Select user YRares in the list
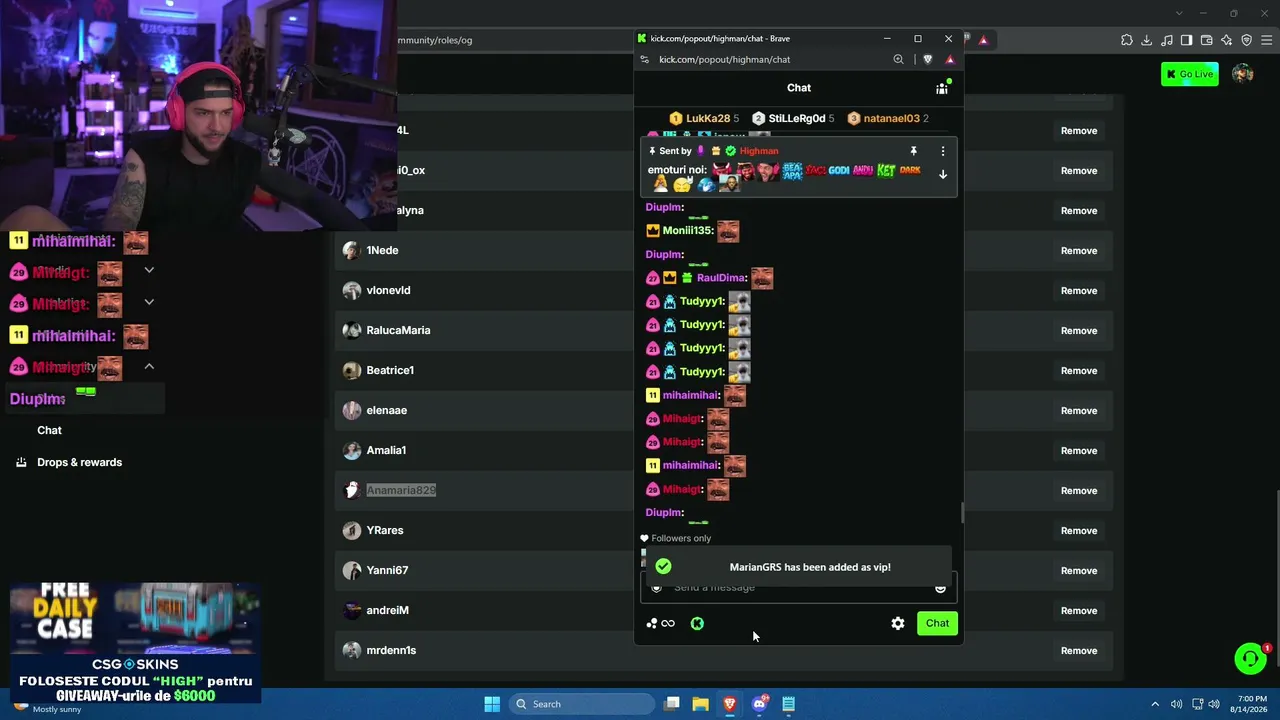 [x=385, y=530]
